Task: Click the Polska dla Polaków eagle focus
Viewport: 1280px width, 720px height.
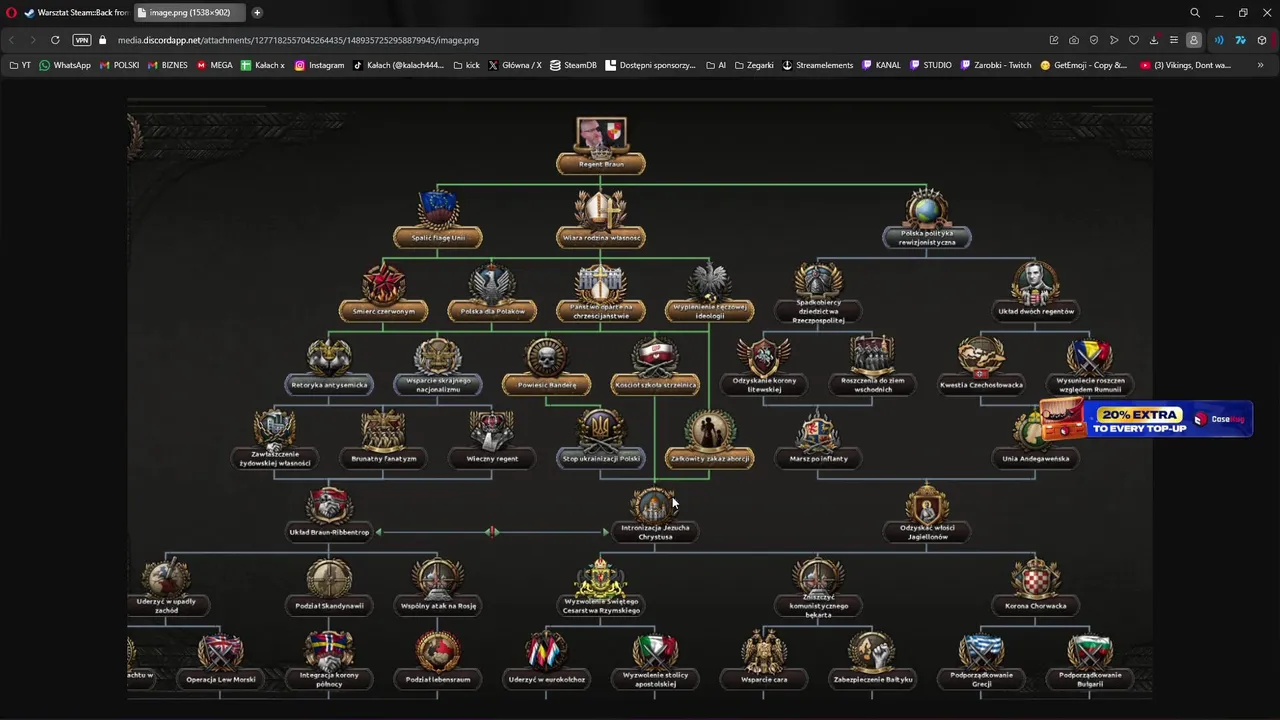Action: coord(492,293)
